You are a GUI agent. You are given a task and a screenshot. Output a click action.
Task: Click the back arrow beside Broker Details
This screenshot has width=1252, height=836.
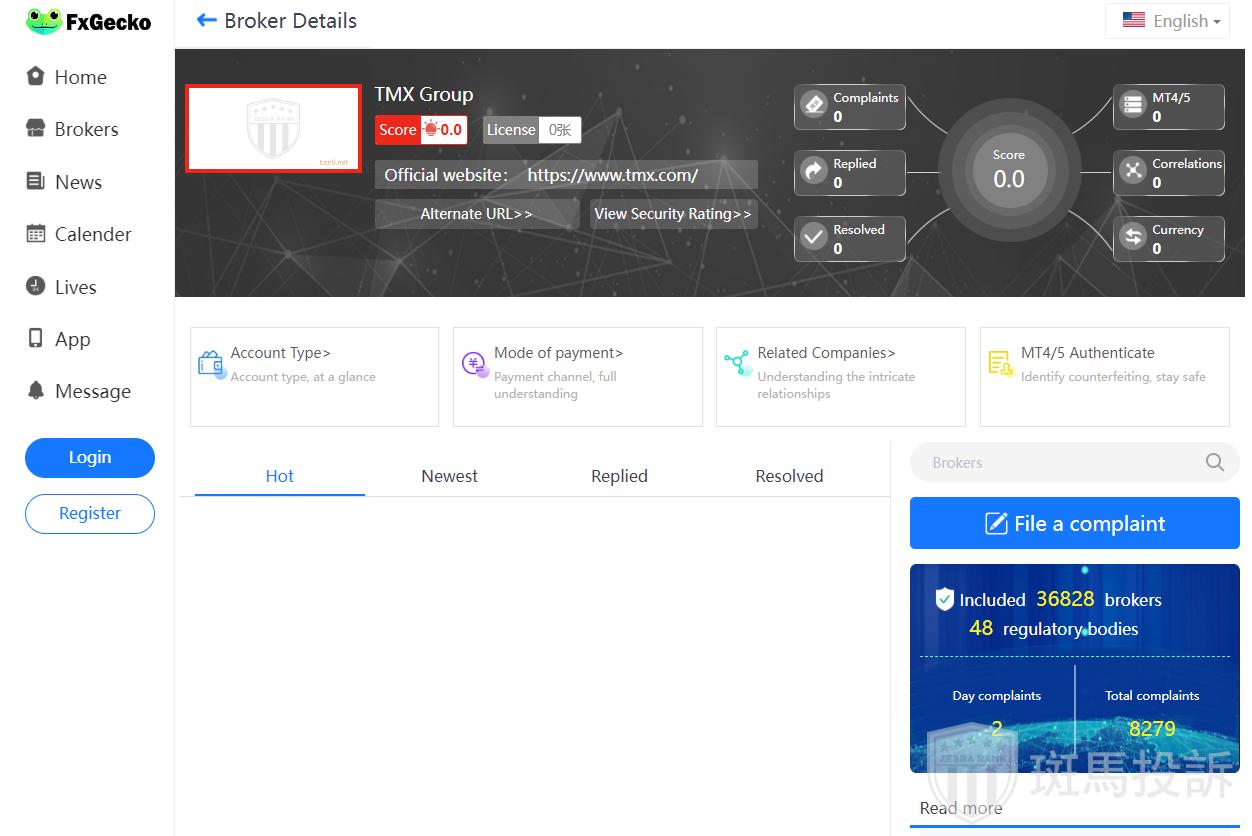207,21
